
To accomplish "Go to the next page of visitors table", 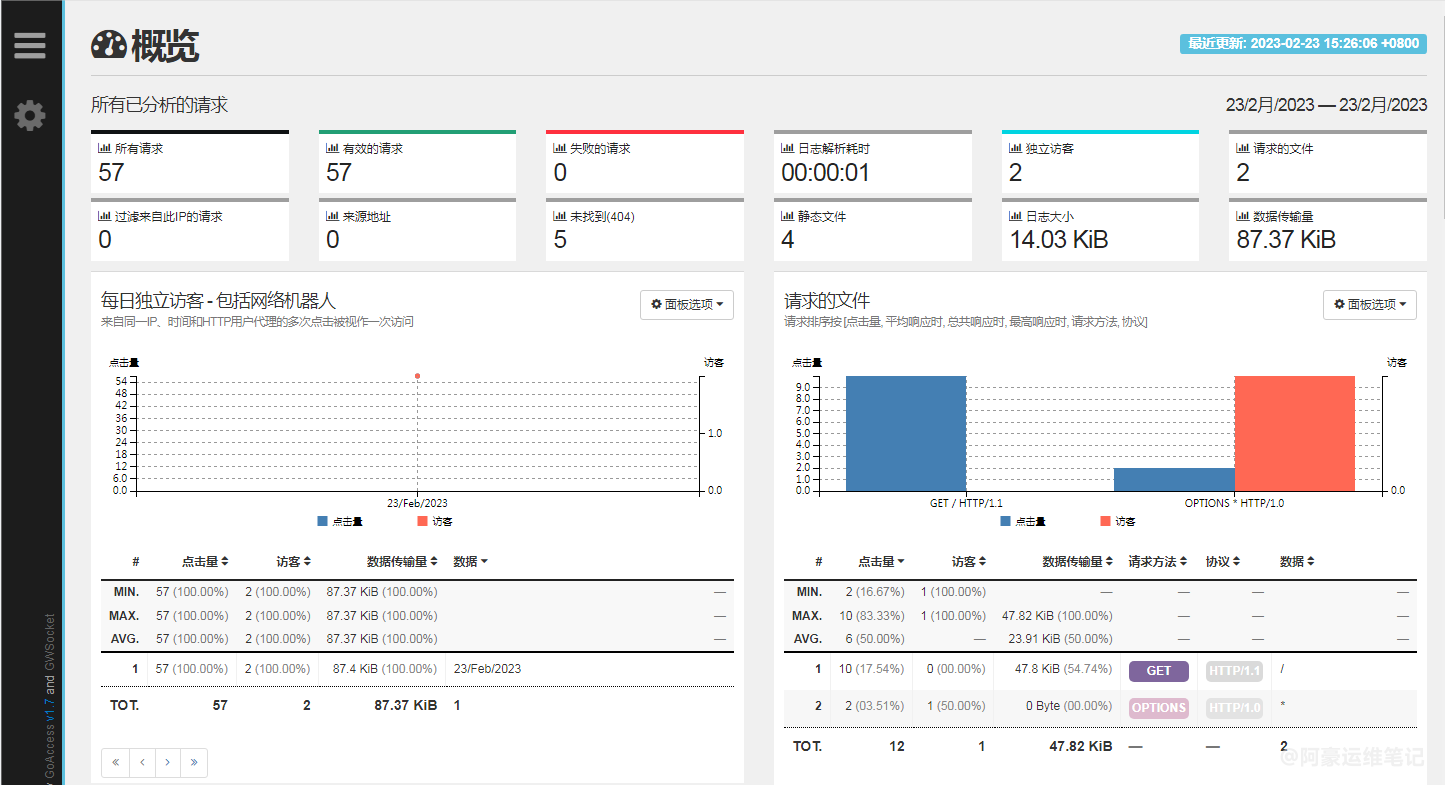I will click(x=167, y=763).
